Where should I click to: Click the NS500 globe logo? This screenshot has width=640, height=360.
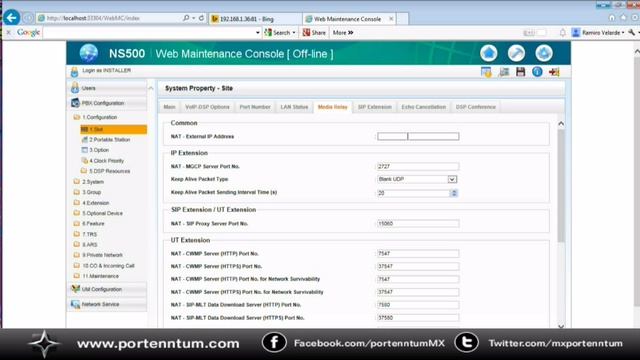coord(89,53)
